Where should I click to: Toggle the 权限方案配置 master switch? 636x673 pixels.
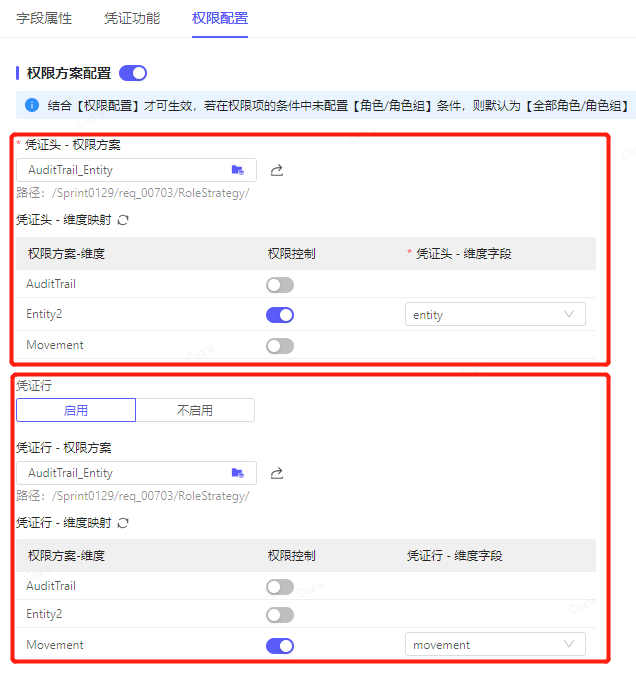(133, 73)
